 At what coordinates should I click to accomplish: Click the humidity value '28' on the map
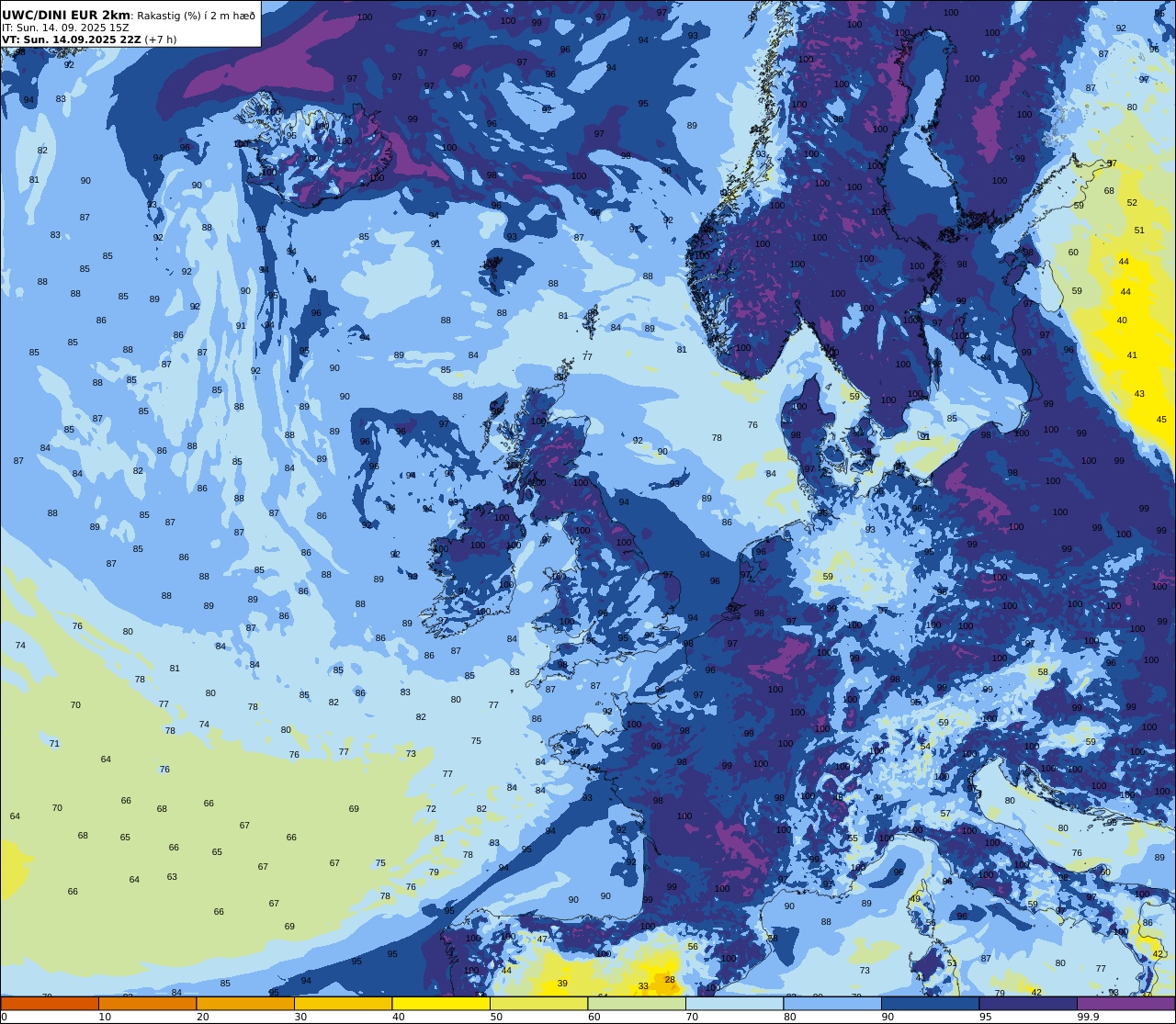(671, 980)
